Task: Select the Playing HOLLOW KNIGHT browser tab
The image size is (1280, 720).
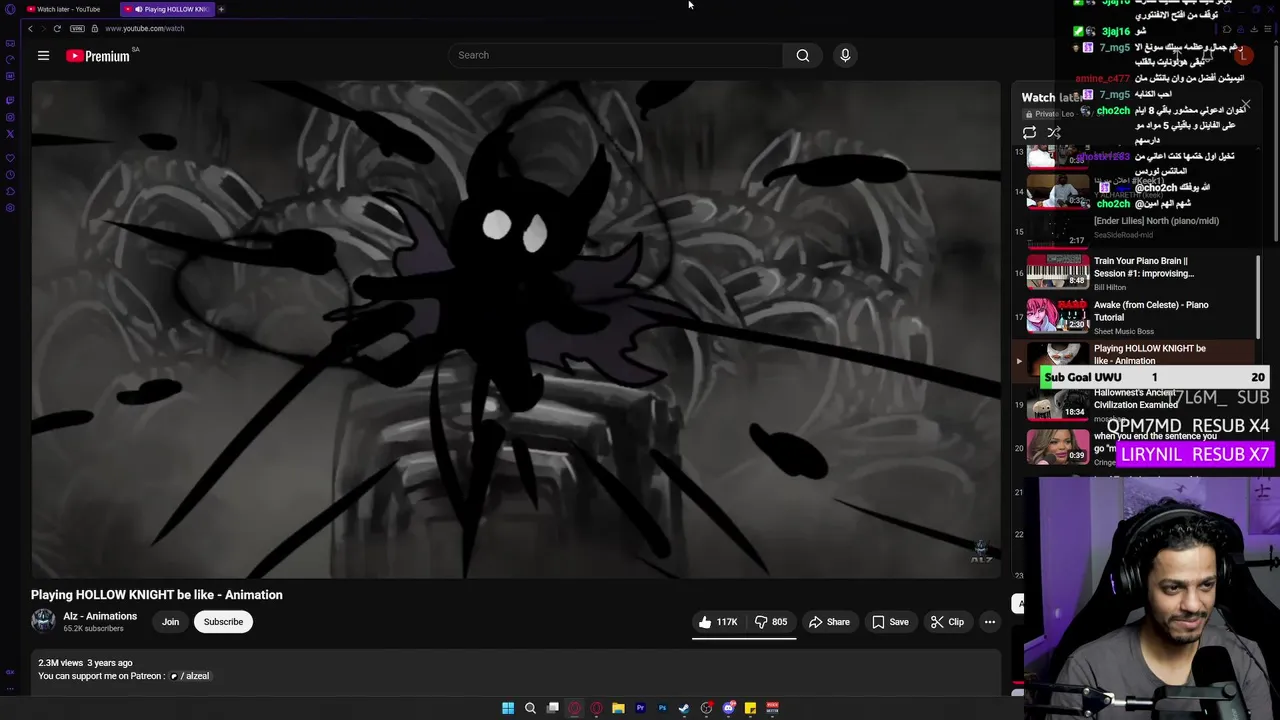Action: [x=168, y=9]
